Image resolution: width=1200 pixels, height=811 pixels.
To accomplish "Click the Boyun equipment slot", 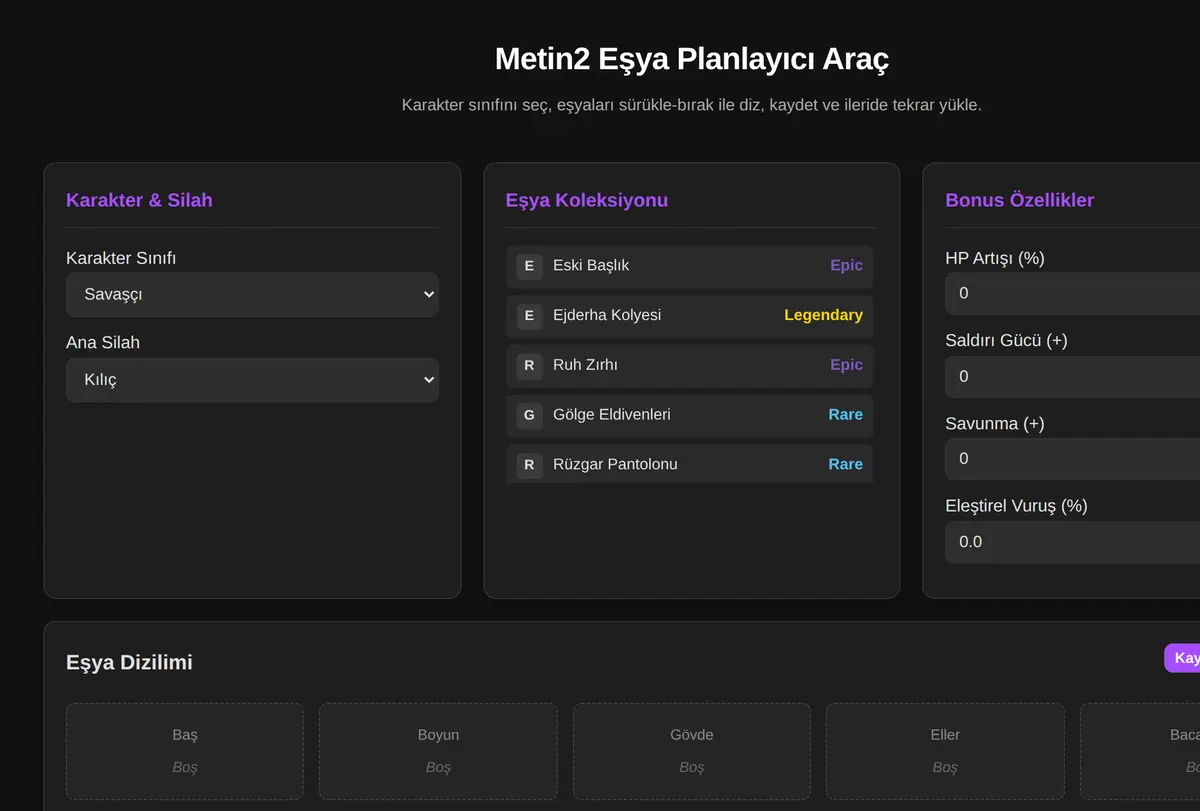I will [x=438, y=751].
